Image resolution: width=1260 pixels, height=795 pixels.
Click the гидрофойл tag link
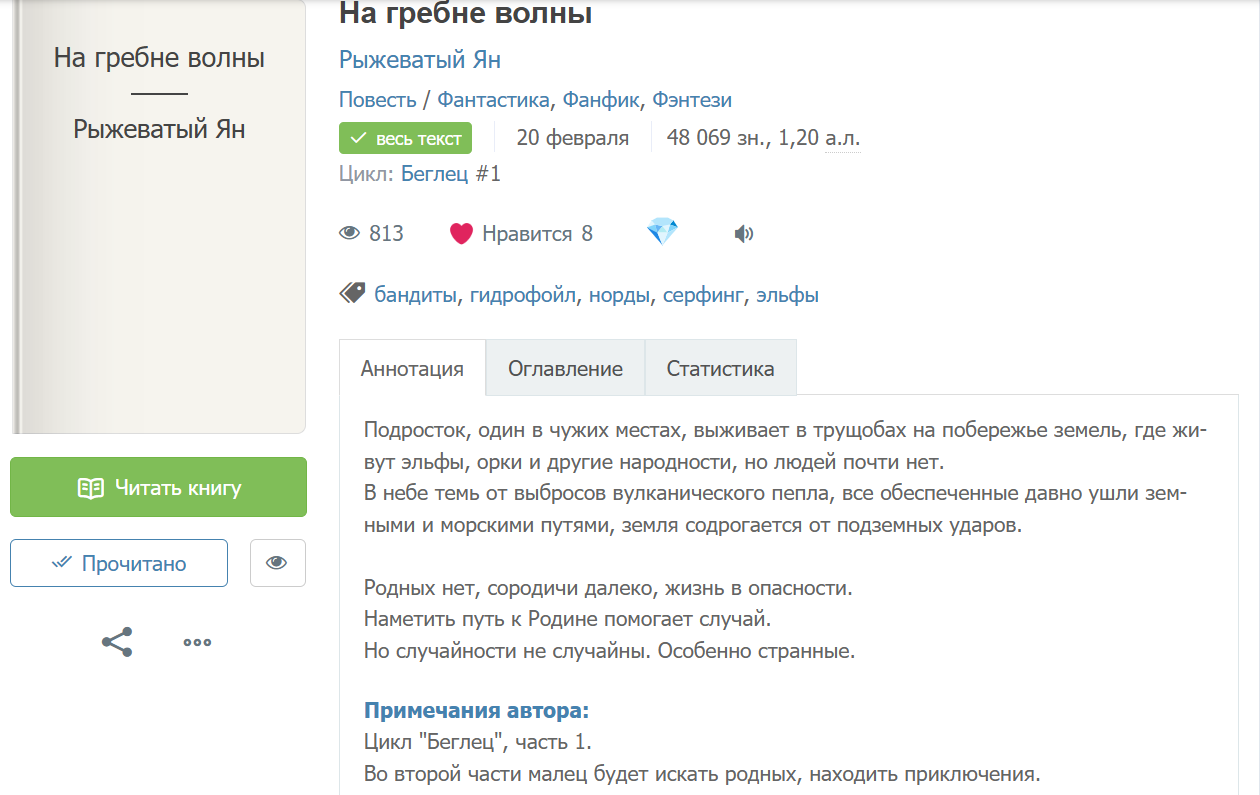(x=523, y=295)
